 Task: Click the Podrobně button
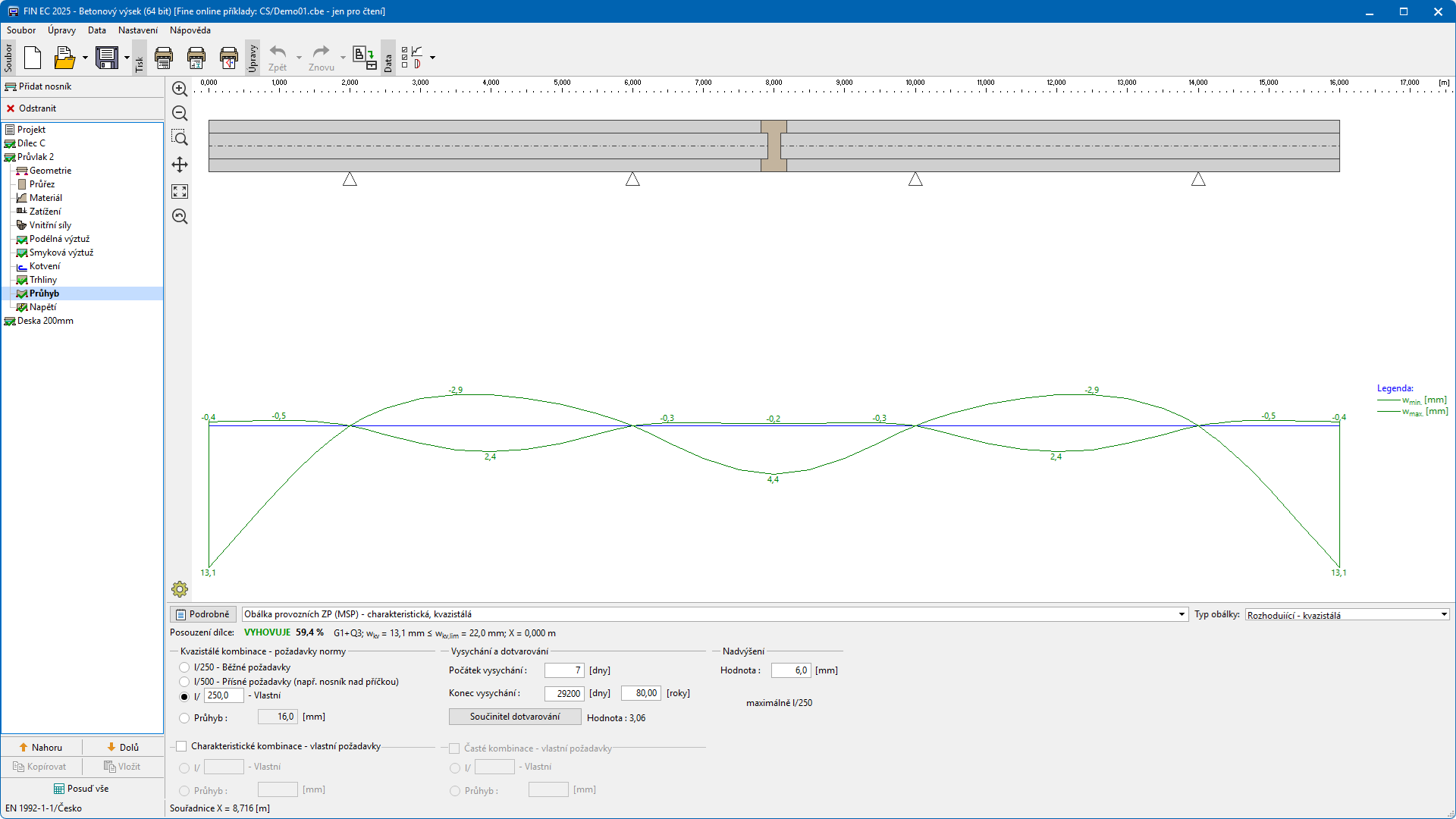tap(202, 614)
